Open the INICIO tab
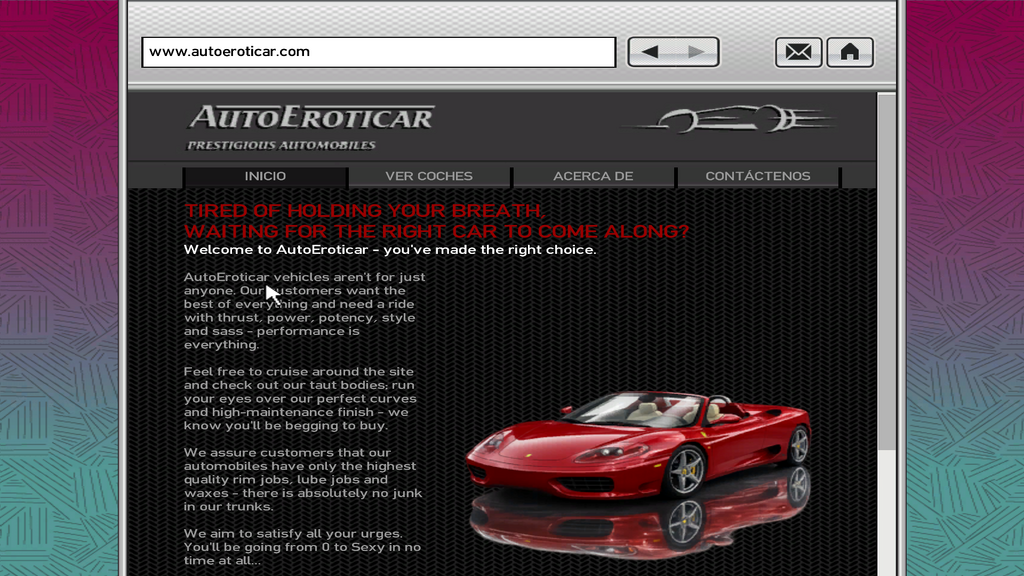This screenshot has width=1024, height=576. point(265,176)
